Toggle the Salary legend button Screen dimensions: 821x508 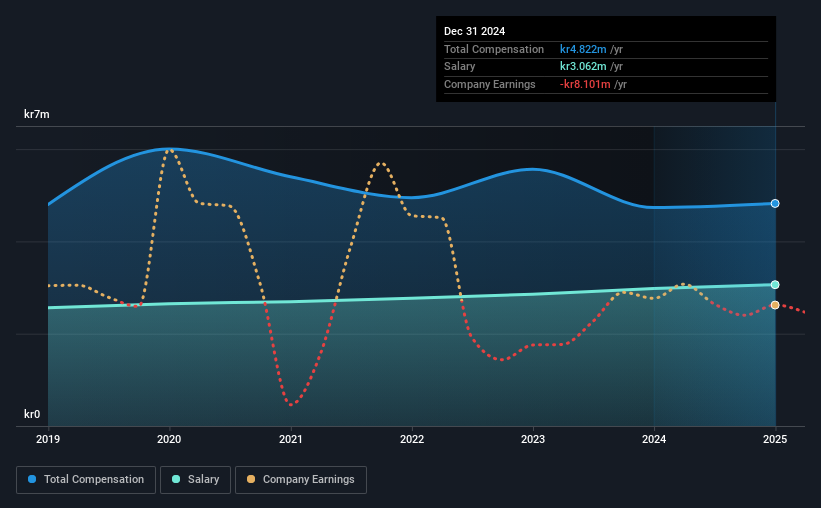pyautogui.click(x=195, y=480)
